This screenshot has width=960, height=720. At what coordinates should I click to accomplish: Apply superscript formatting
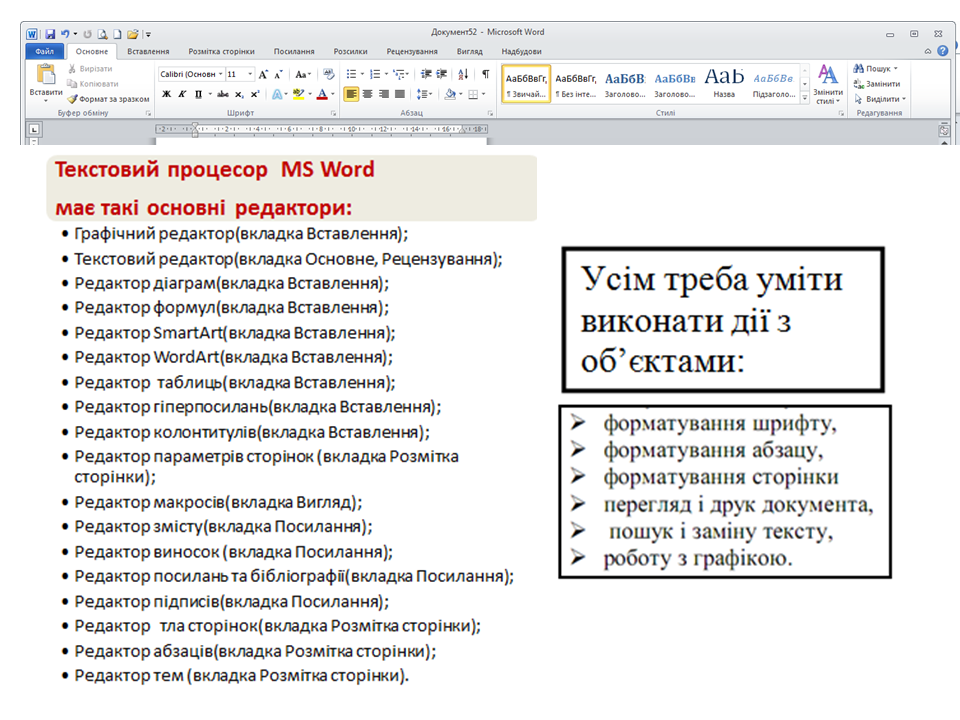click(x=255, y=94)
